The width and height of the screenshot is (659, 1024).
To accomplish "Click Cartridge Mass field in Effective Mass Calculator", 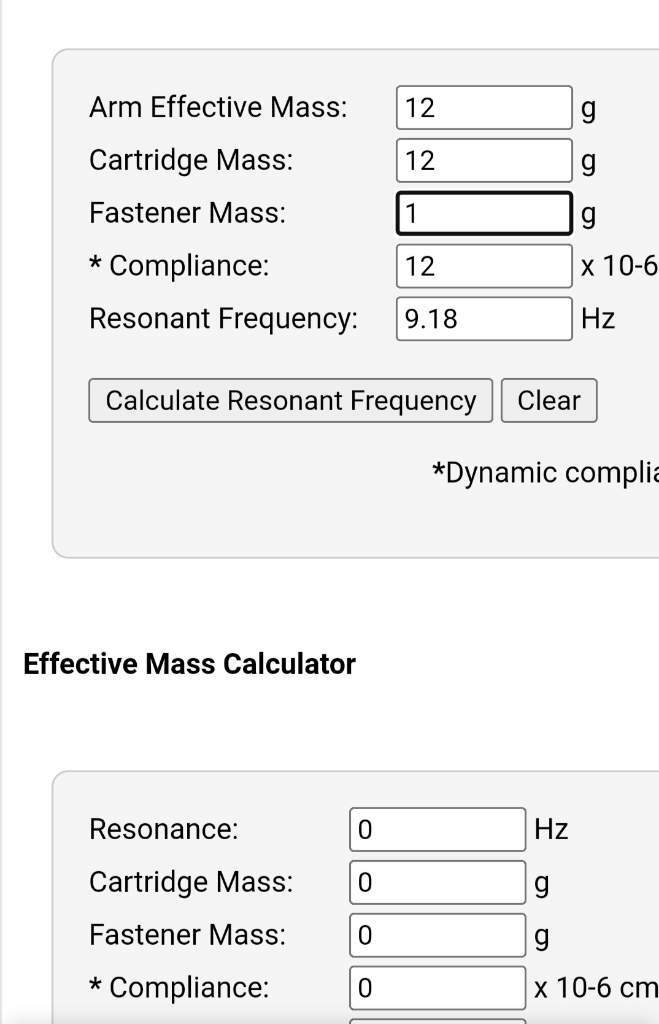I will [438, 882].
